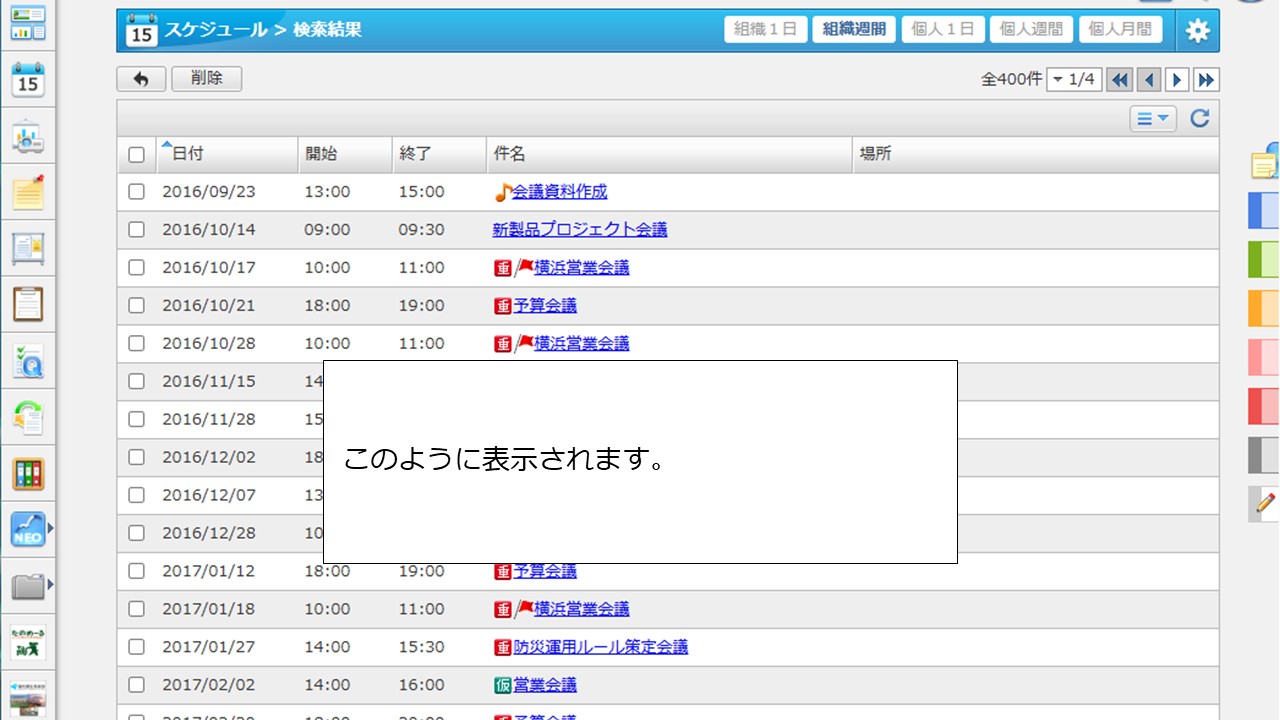Click the back arrow button
Image resolution: width=1280 pixels, height=720 pixels.
pos(141,79)
